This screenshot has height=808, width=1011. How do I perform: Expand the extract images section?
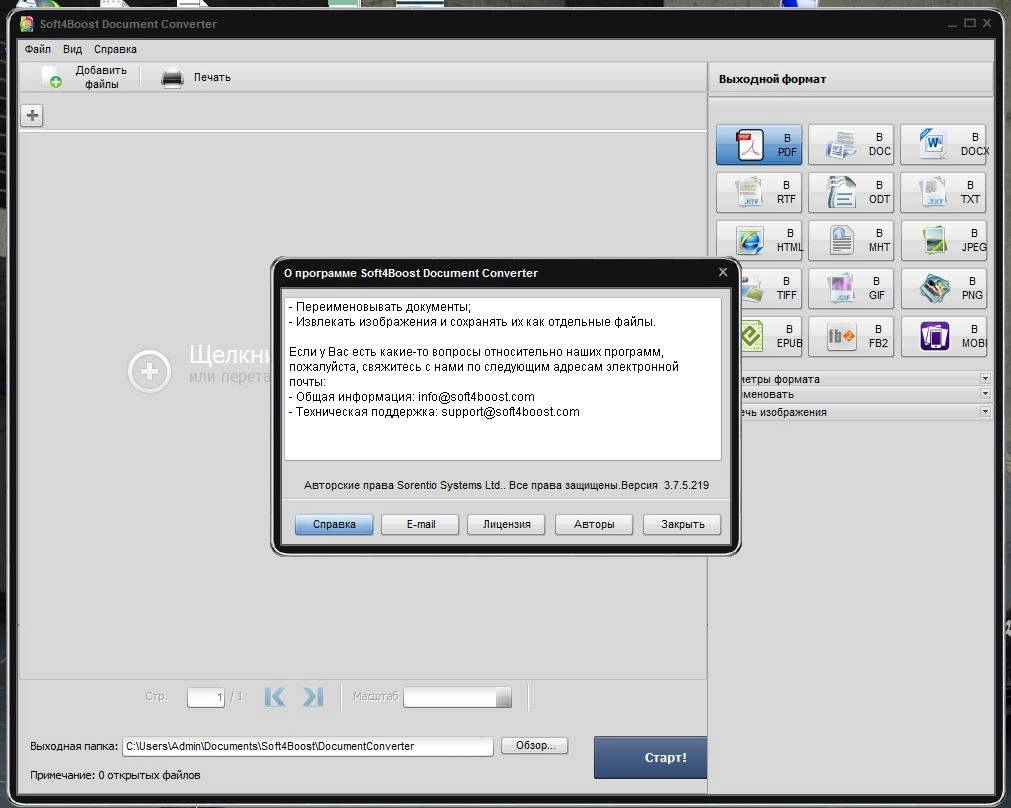[x=985, y=411]
